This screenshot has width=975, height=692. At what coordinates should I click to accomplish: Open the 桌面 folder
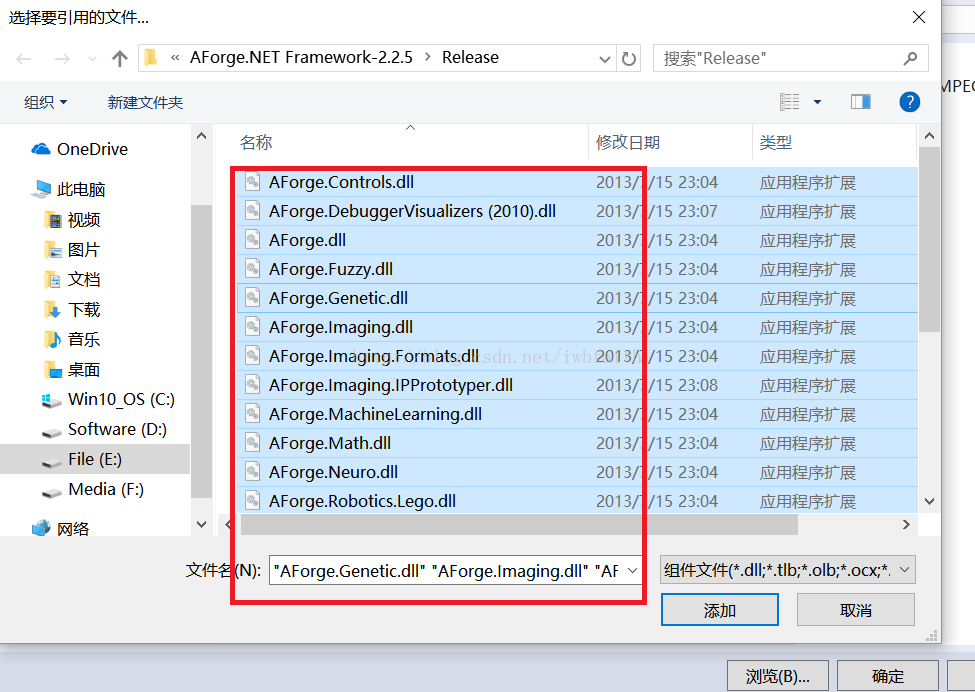(x=73, y=369)
